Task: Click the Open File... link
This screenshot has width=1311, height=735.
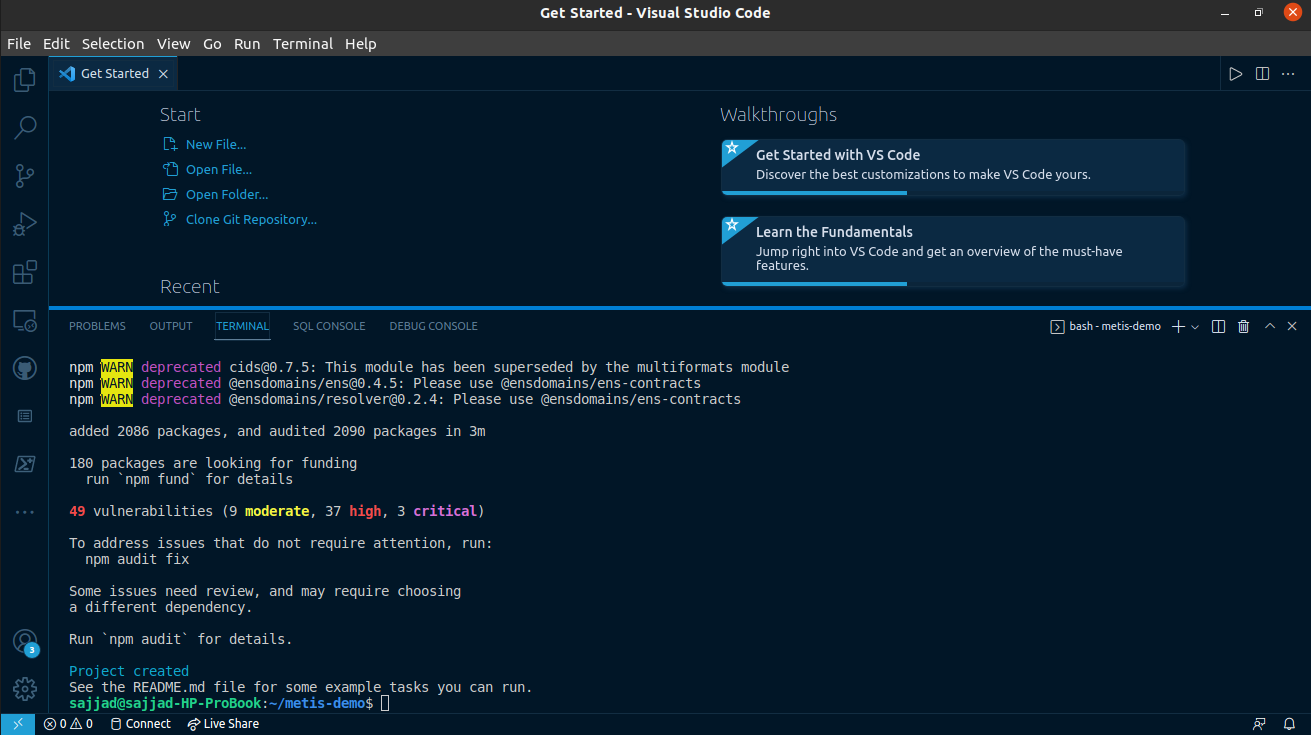Action: (207, 170)
